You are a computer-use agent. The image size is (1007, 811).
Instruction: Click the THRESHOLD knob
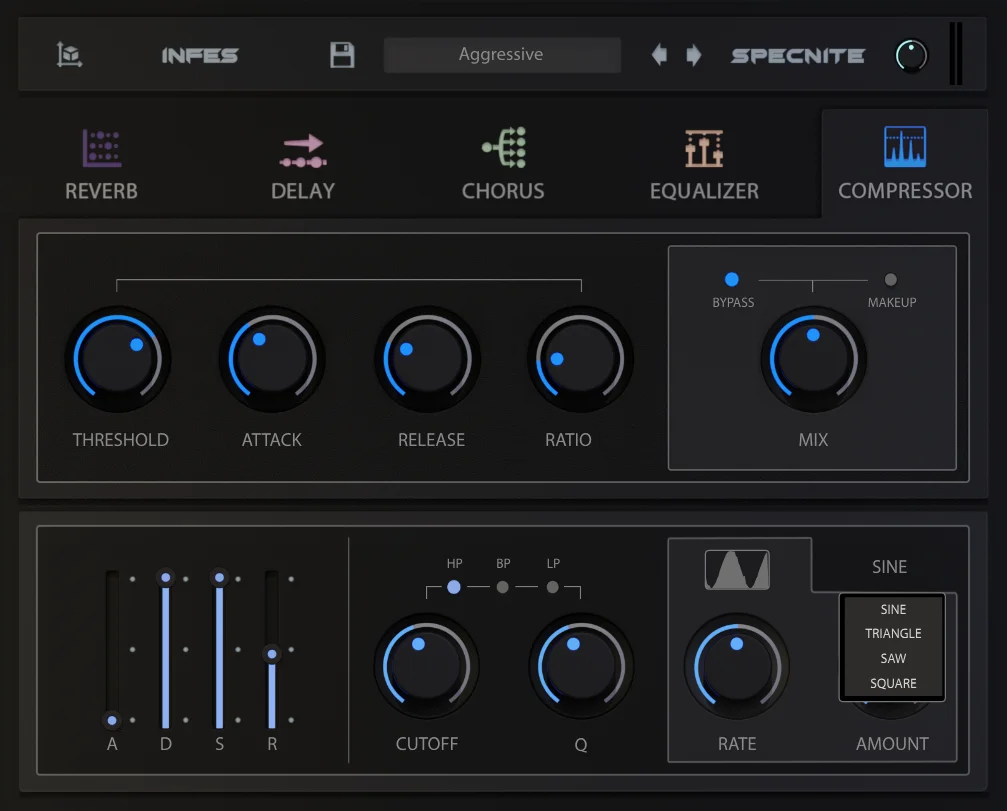[118, 359]
